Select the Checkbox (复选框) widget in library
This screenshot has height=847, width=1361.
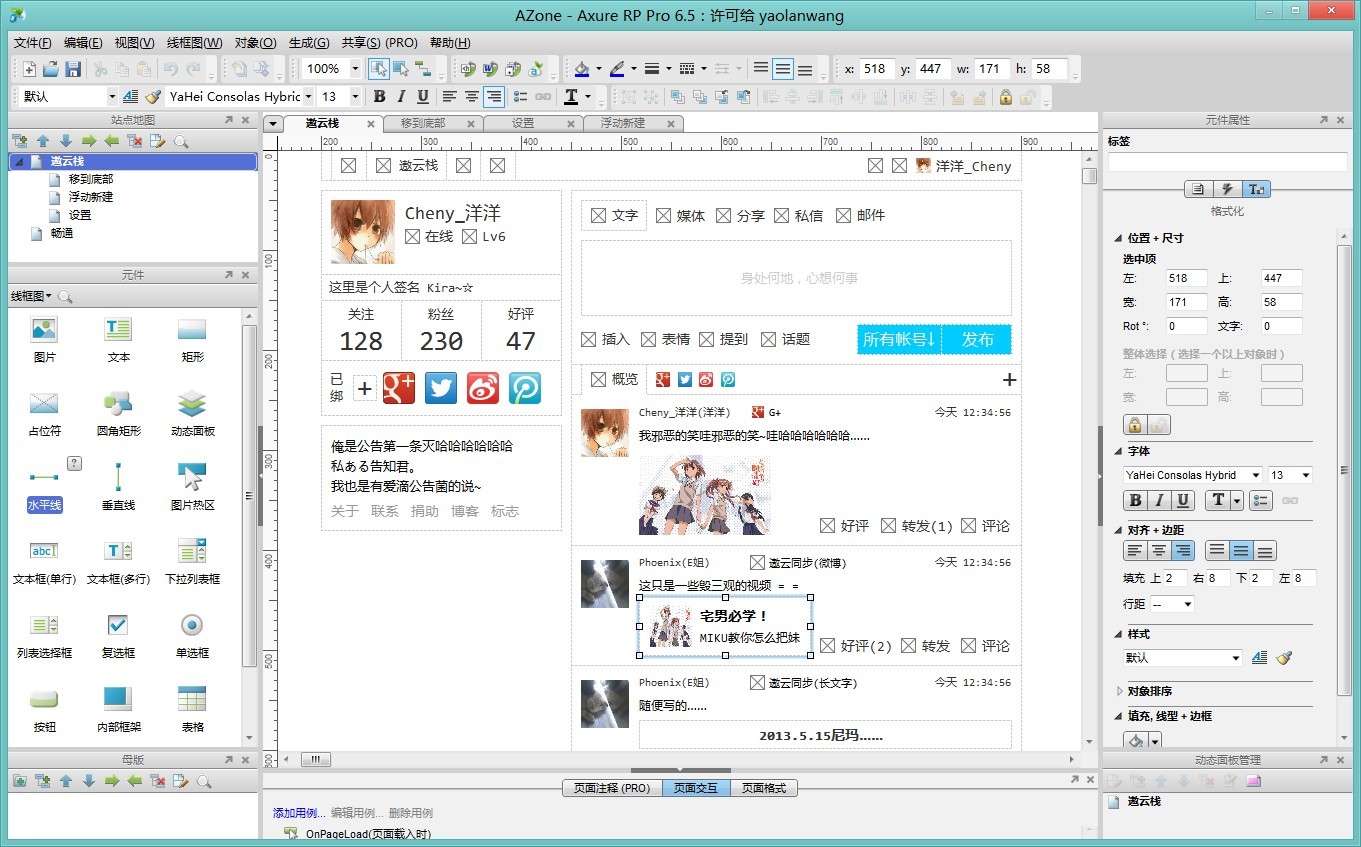(118, 633)
